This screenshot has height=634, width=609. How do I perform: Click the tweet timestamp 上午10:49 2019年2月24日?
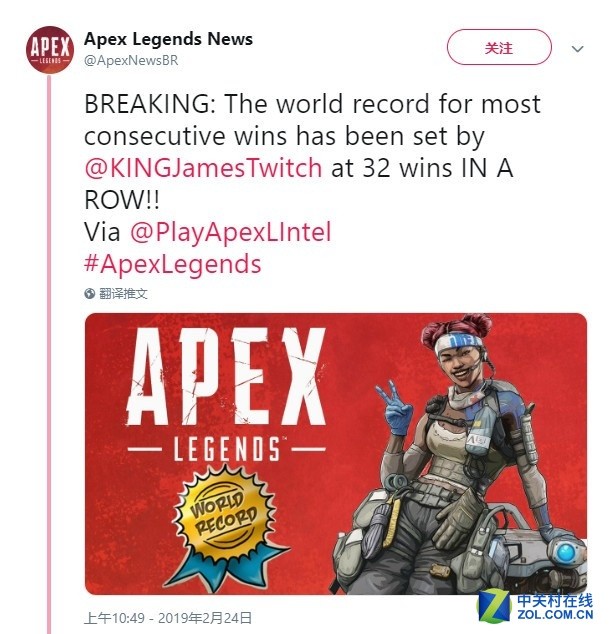(168, 618)
